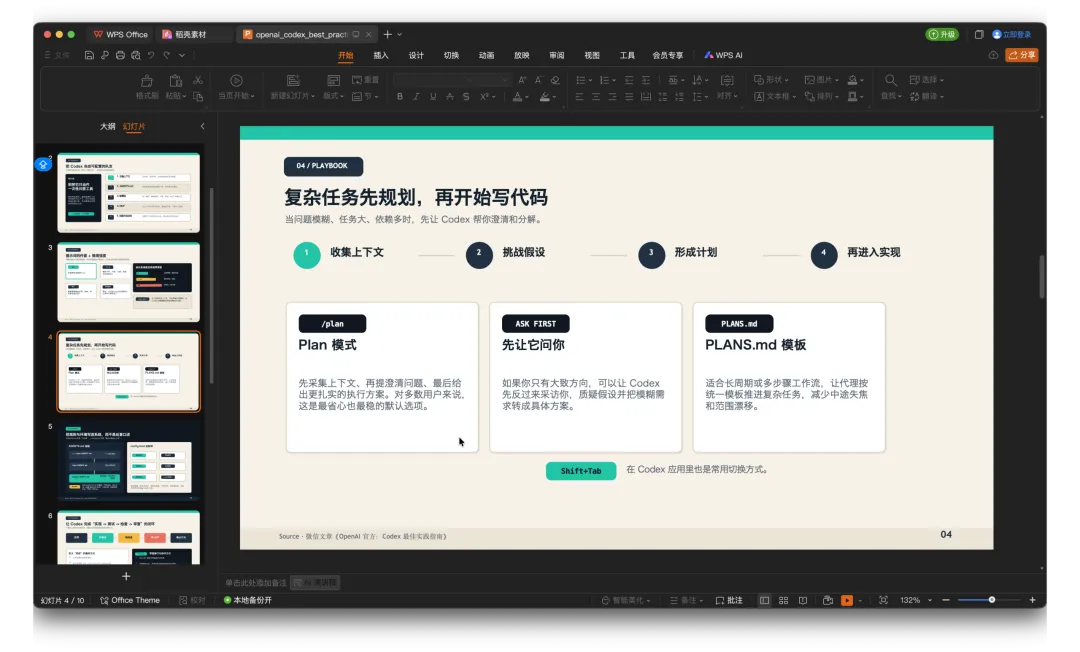Click the Save icon in quick access toolbar
The image size is (1080, 652).
pos(89,55)
